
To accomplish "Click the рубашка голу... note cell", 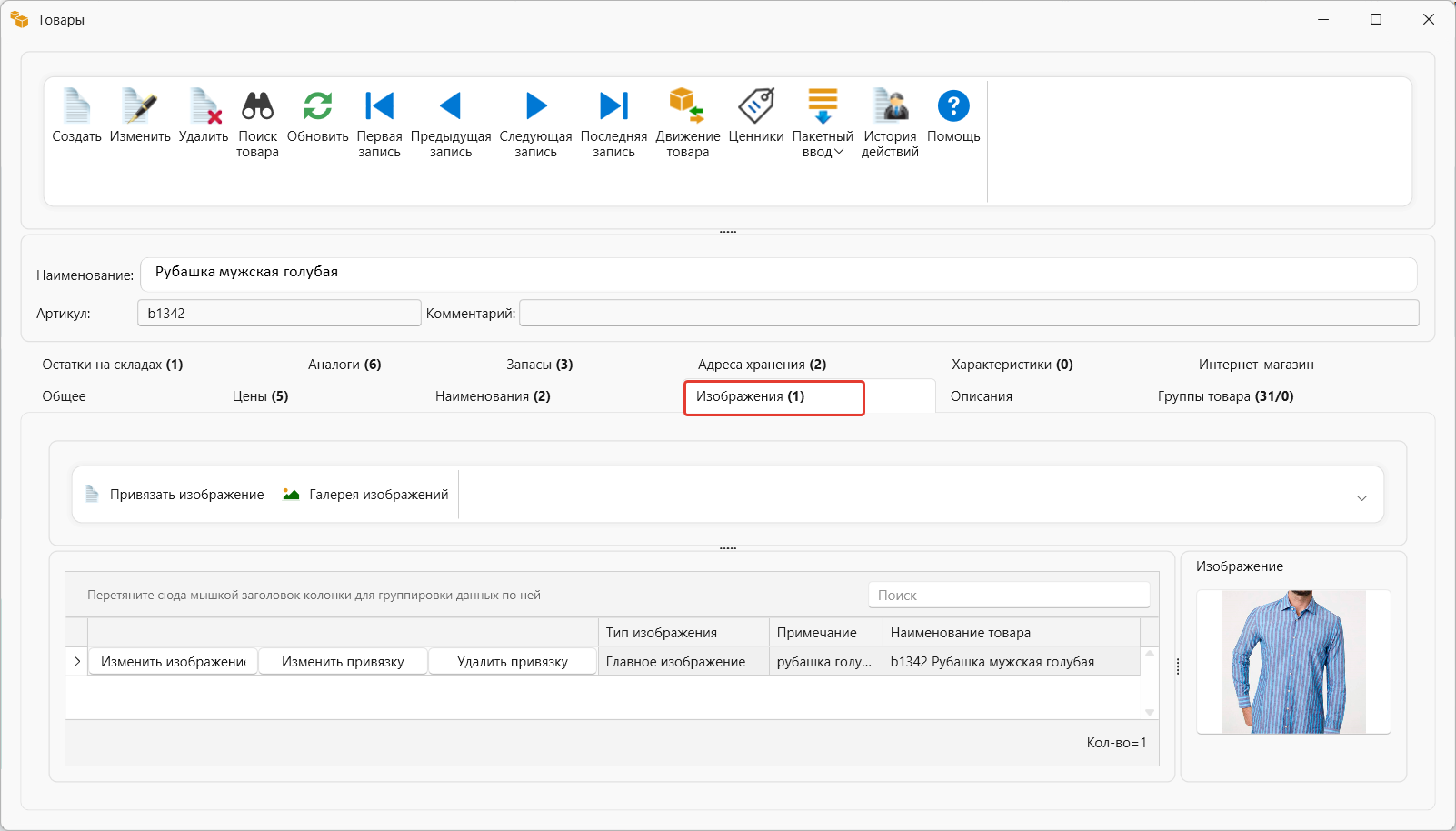I will 826,662.
